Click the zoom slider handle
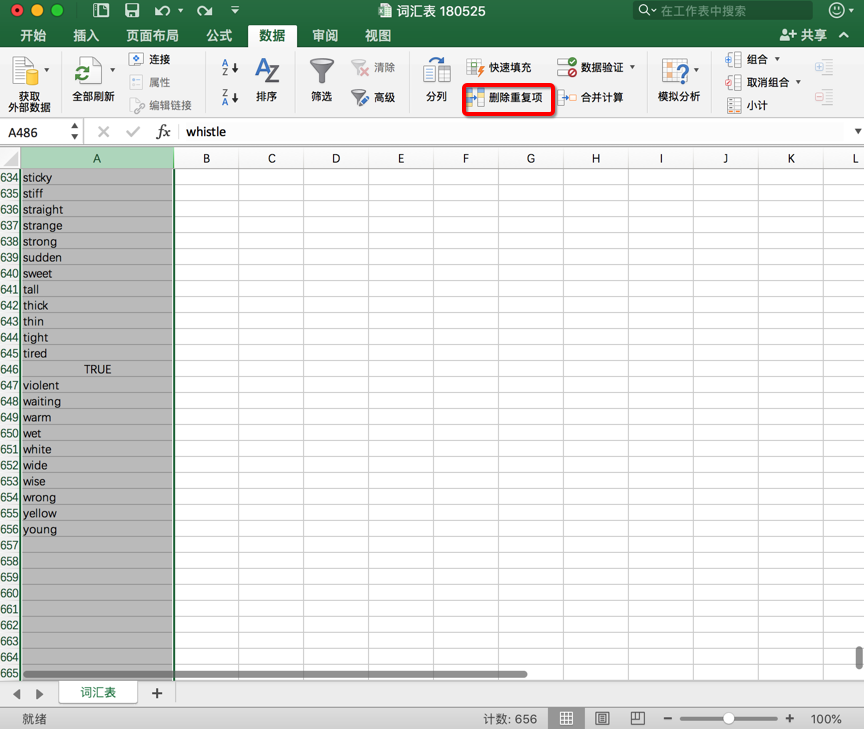The height and width of the screenshot is (729, 864). pyautogui.click(x=728, y=719)
